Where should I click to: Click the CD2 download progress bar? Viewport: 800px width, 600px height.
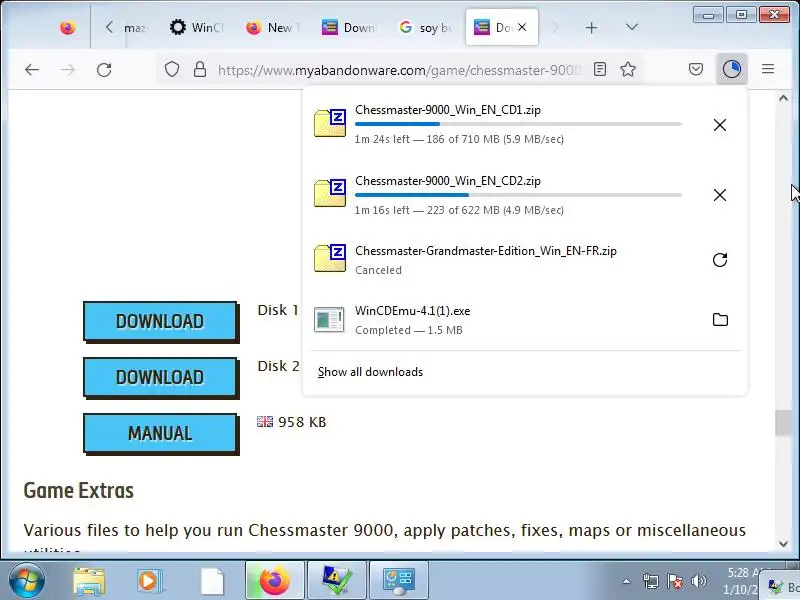click(518, 195)
